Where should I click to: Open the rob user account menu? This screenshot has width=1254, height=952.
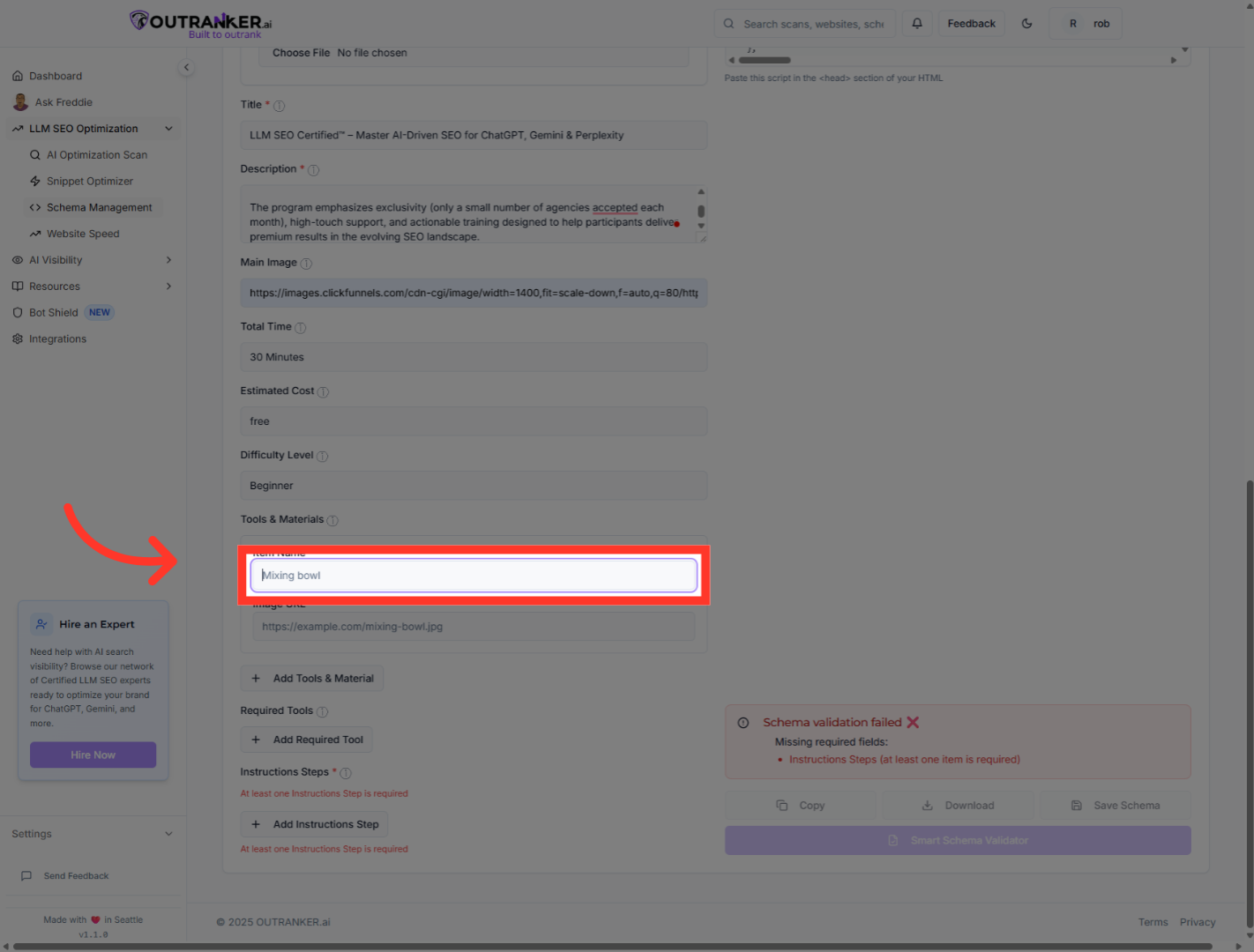tap(1086, 24)
